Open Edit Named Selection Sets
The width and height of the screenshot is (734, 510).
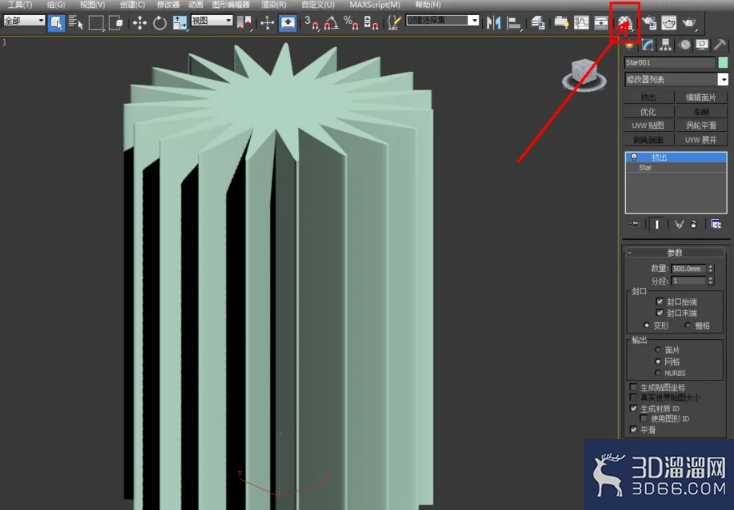(394, 22)
